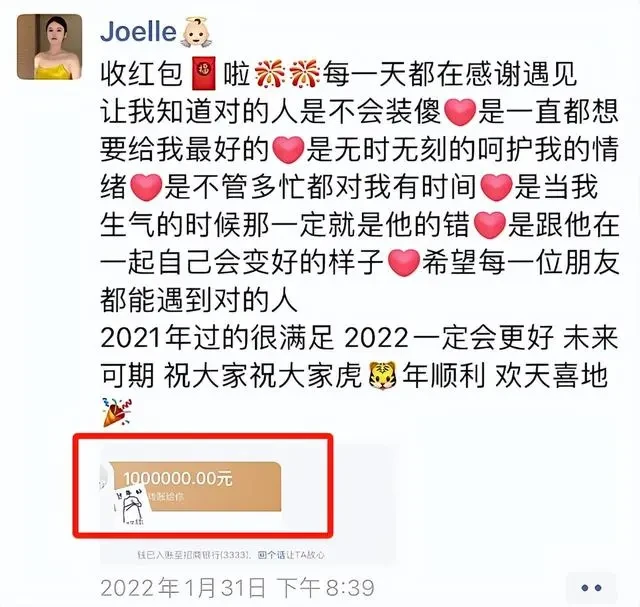Open Joelle's profile photo avatar
The image size is (640, 607).
(x=49, y=47)
